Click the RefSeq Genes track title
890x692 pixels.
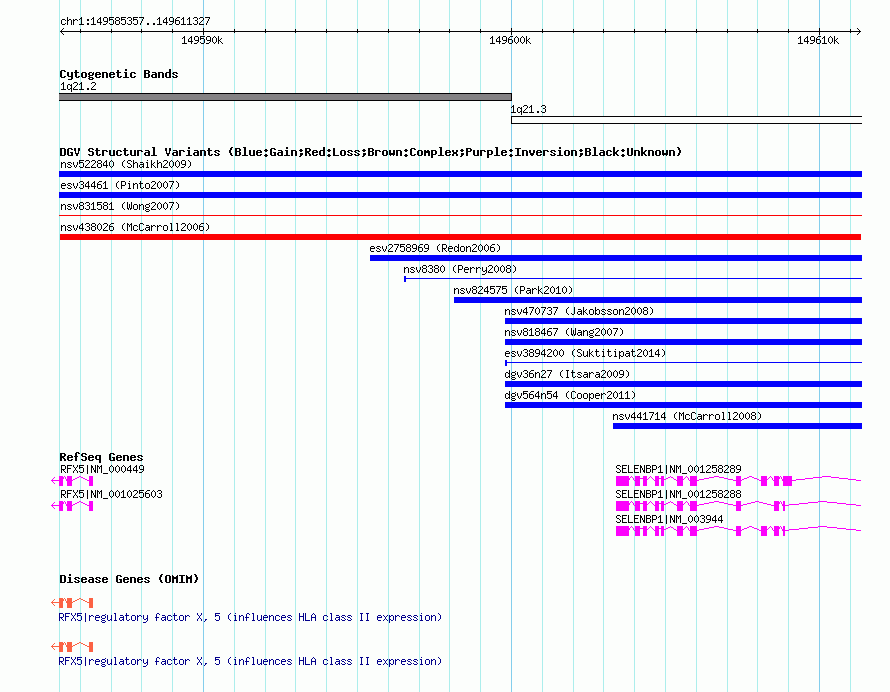pyautogui.click(x=101, y=457)
